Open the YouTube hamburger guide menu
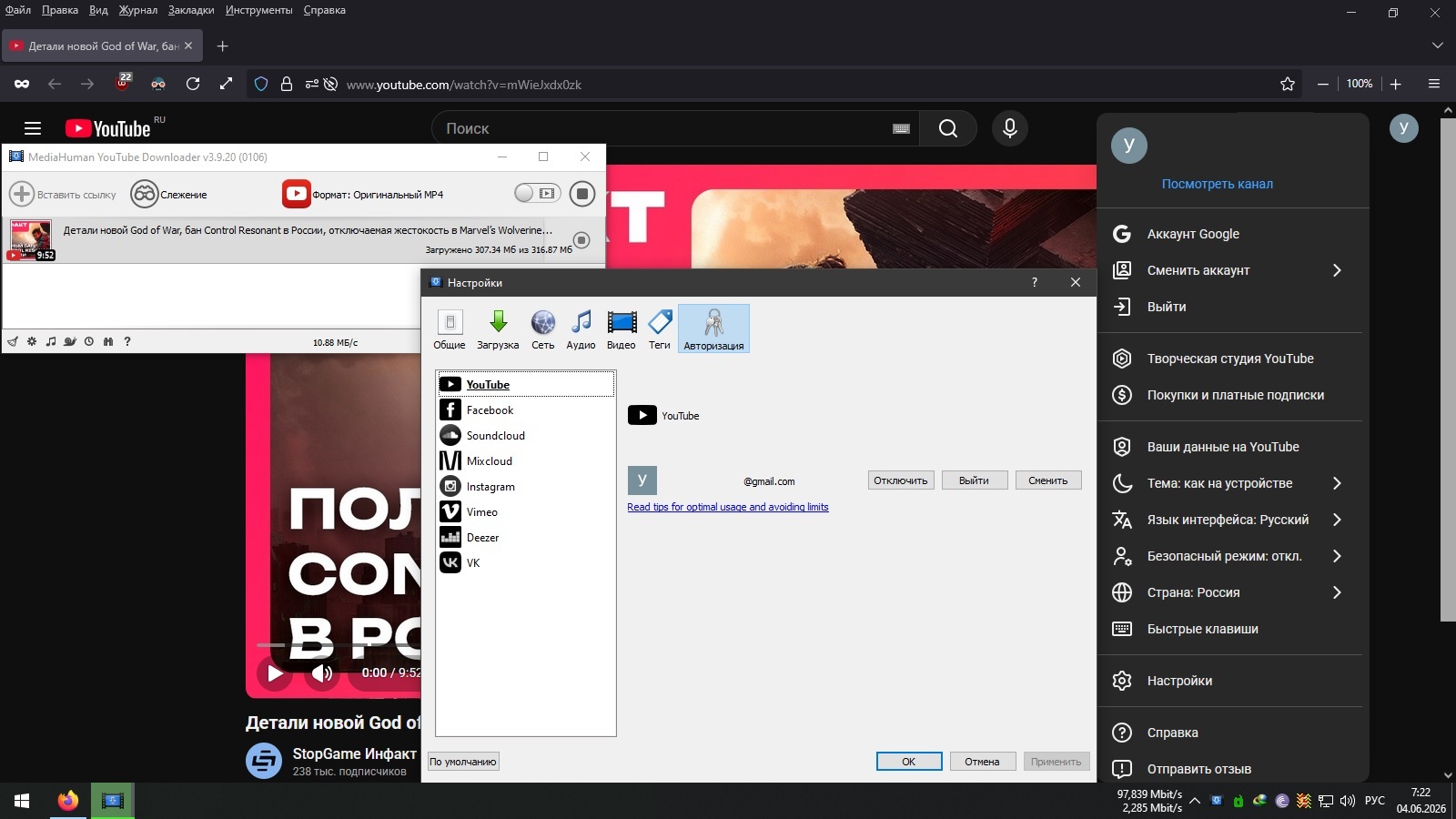Viewport: 1456px width, 819px height. pyautogui.click(x=33, y=128)
